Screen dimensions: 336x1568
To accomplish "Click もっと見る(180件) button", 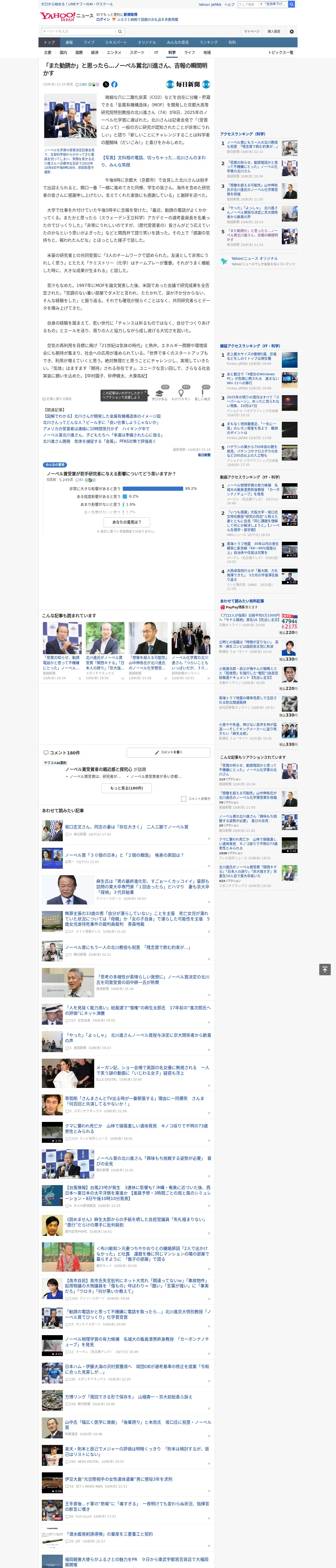I will click(127, 788).
